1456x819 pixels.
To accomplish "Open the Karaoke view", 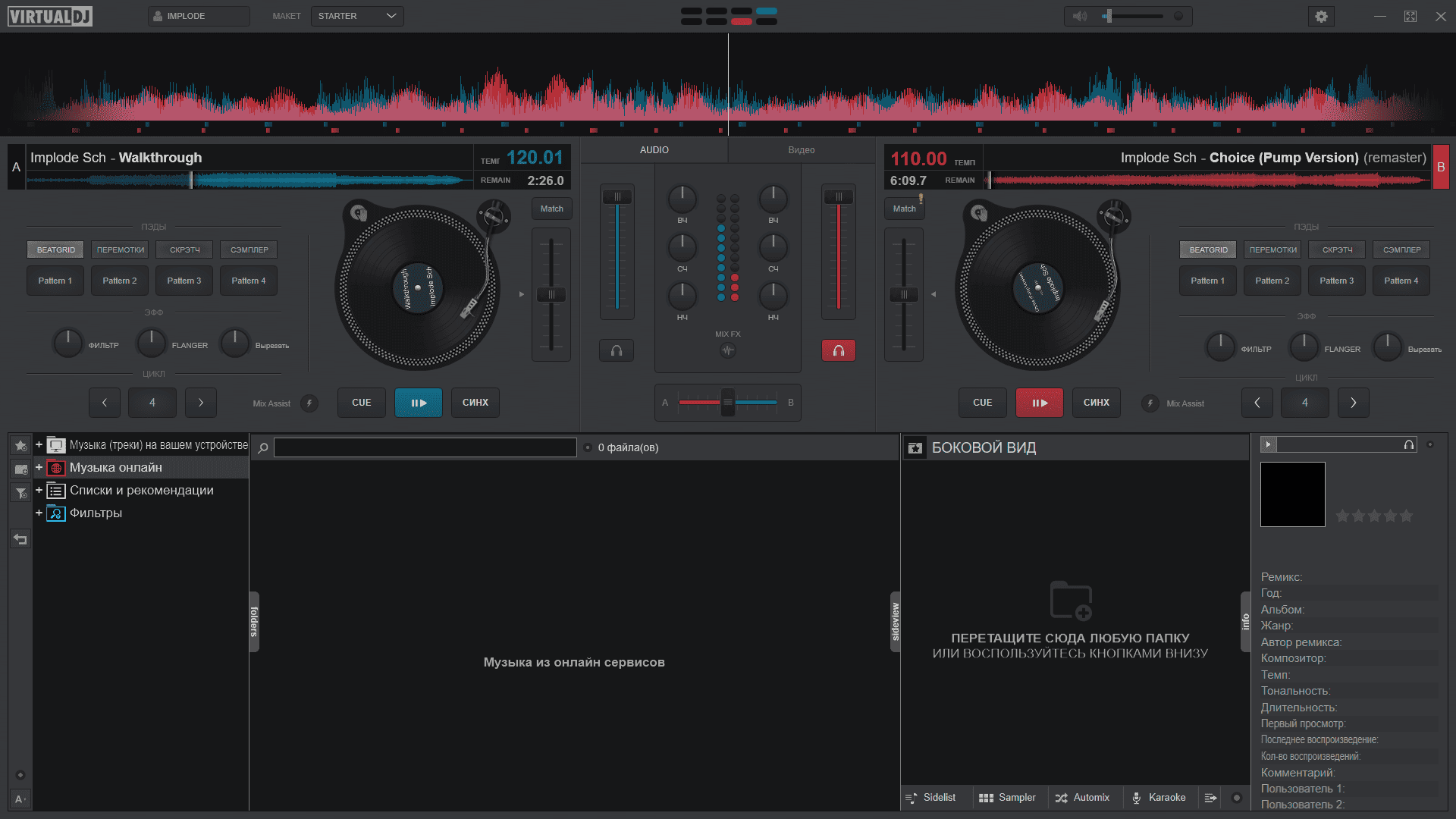I will [1159, 798].
